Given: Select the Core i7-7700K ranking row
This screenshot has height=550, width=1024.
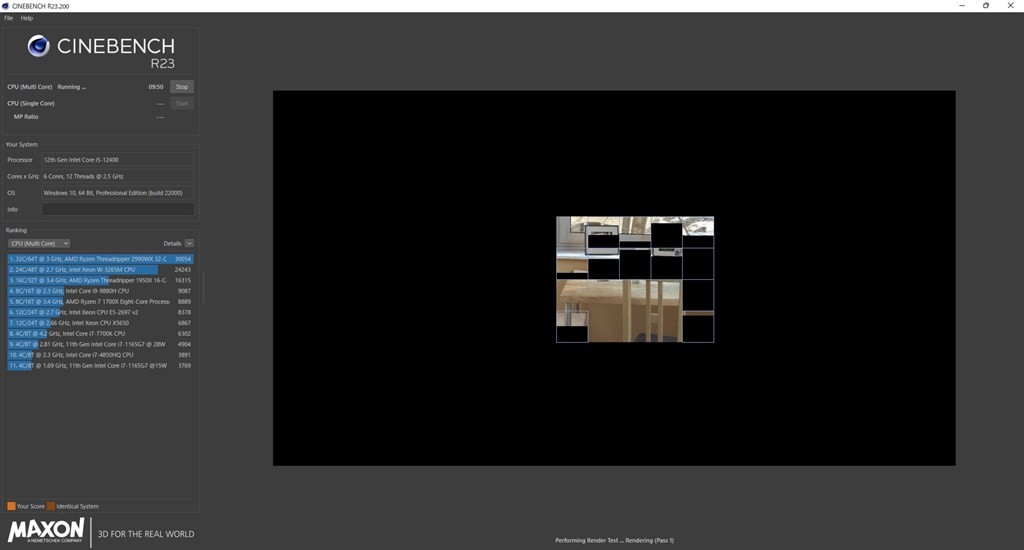Looking at the screenshot, I should (x=100, y=334).
